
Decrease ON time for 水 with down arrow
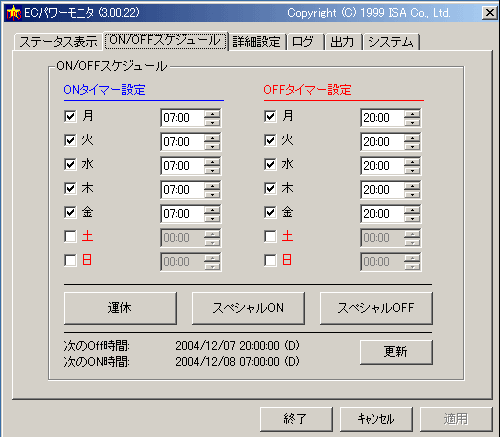pos(212,170)
